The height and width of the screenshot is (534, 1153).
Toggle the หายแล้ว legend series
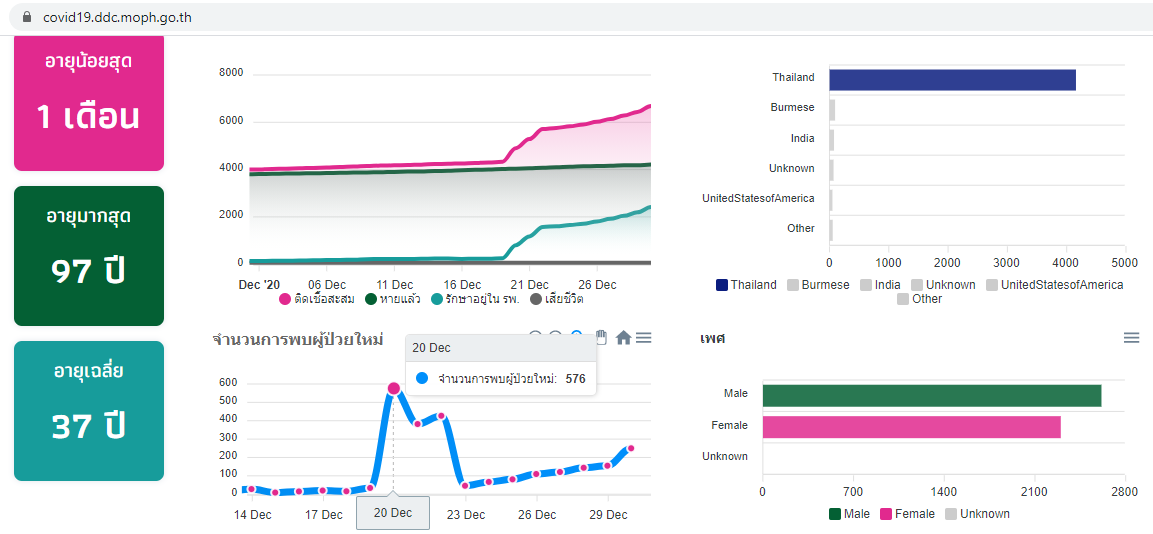coord(394,299)
